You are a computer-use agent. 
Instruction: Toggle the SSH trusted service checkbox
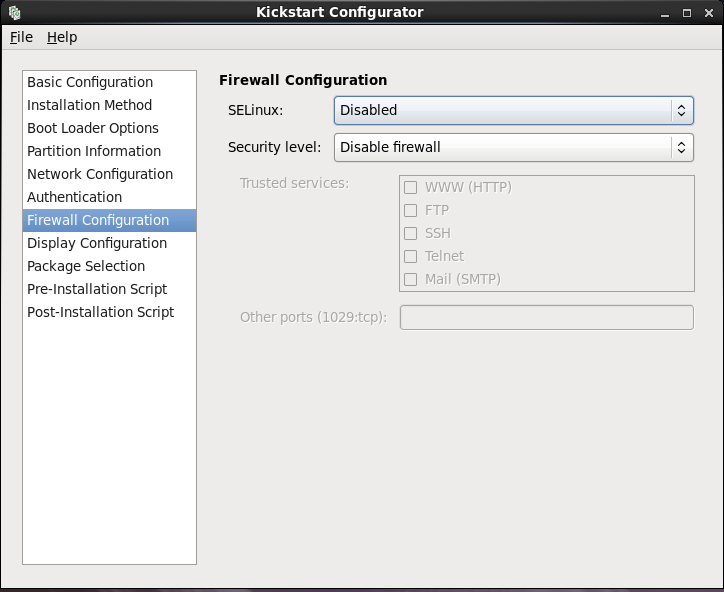coord(410,233)
